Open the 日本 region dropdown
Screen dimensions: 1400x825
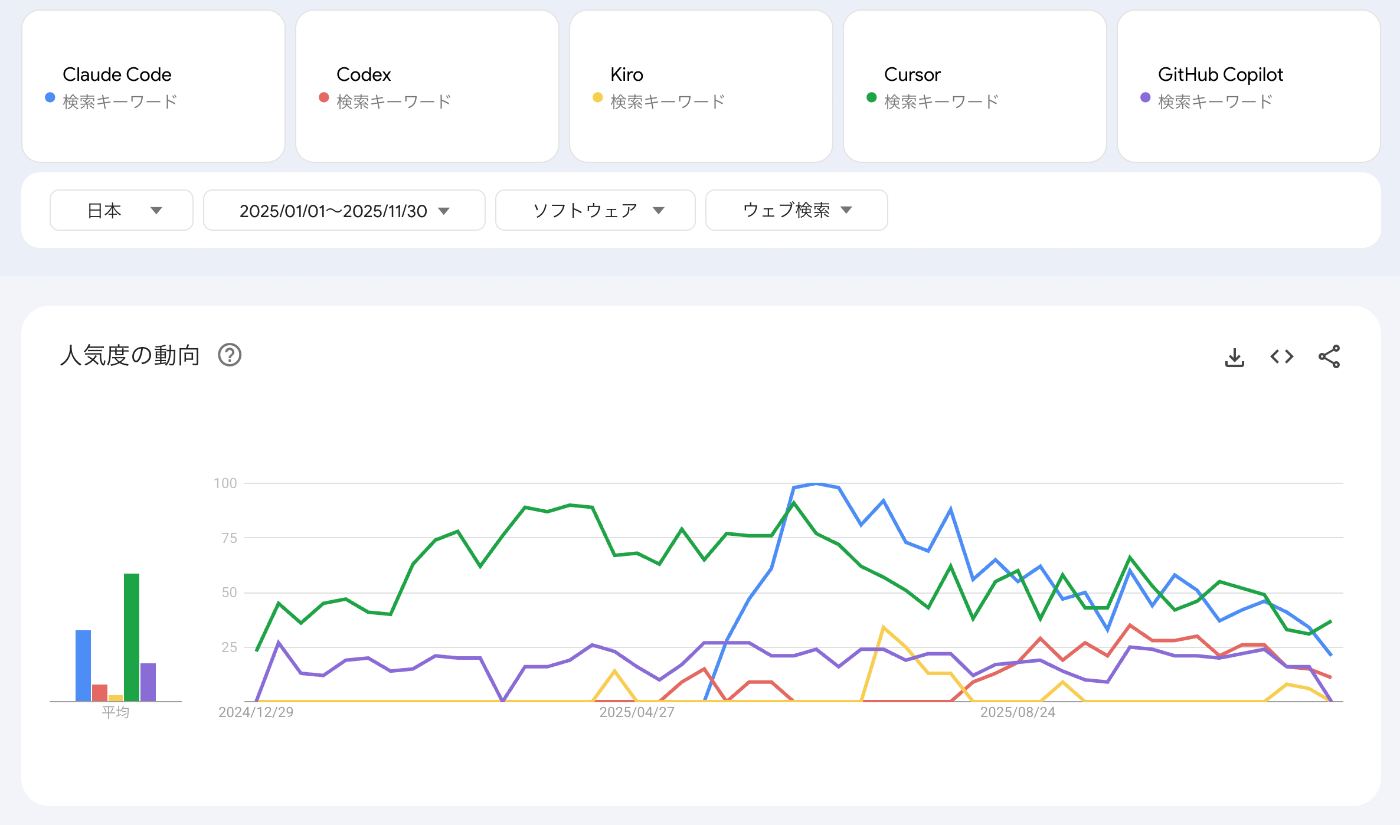(121, 210)
